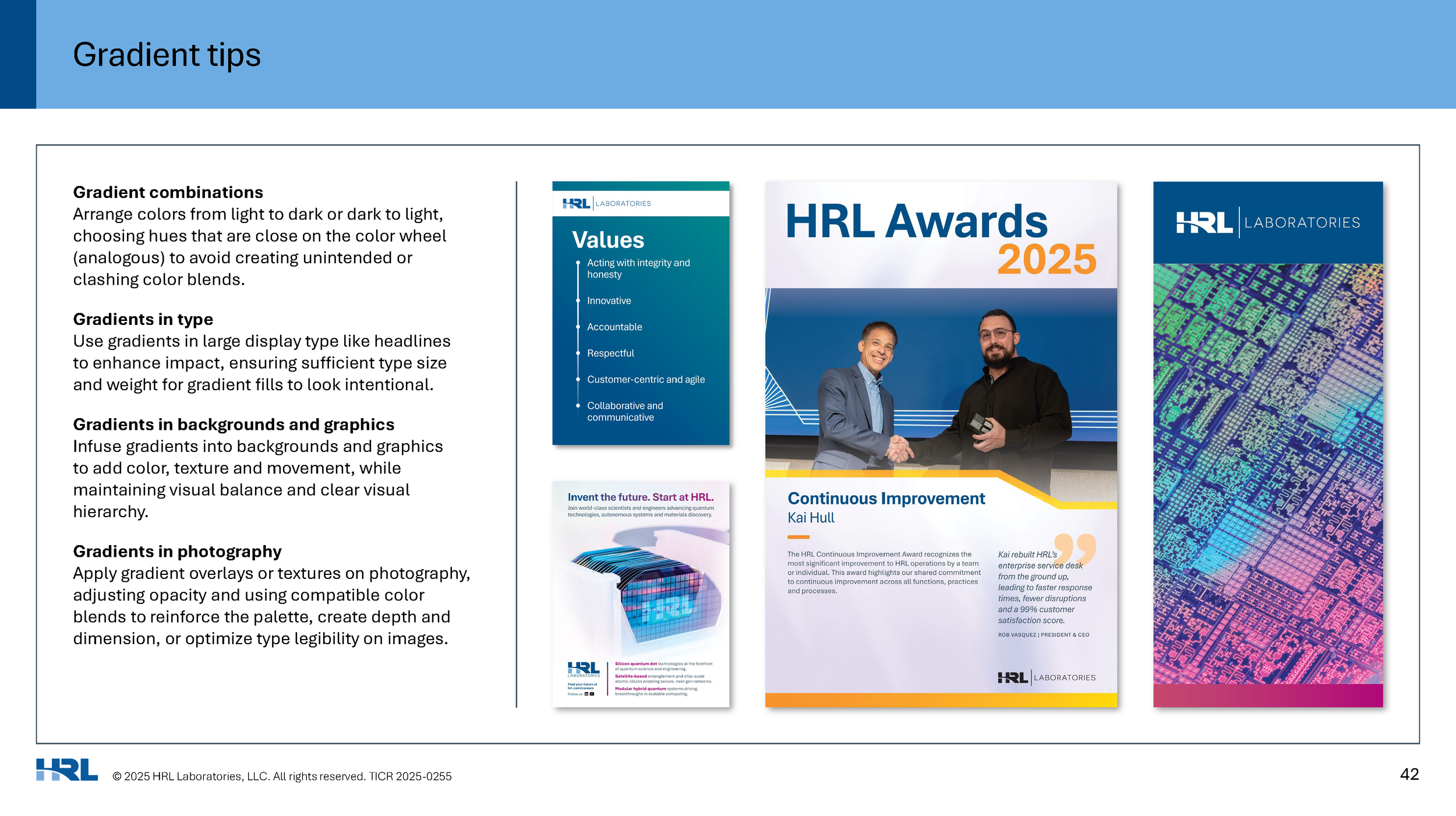Click the 'Gradients in photography' heading
Image resolution: width=1456 pixels, height=816 pixels.
click(177, 551)
